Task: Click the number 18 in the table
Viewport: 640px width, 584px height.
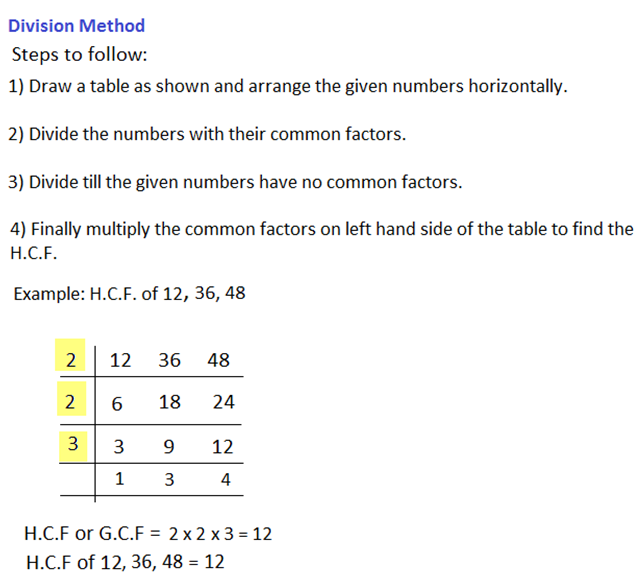Action: coord(170,402)
